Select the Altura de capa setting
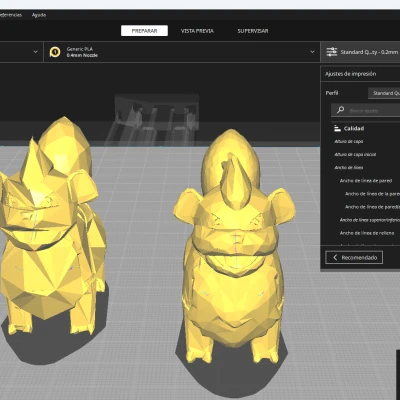Screen dimensions: 400x400 (349, 141)
